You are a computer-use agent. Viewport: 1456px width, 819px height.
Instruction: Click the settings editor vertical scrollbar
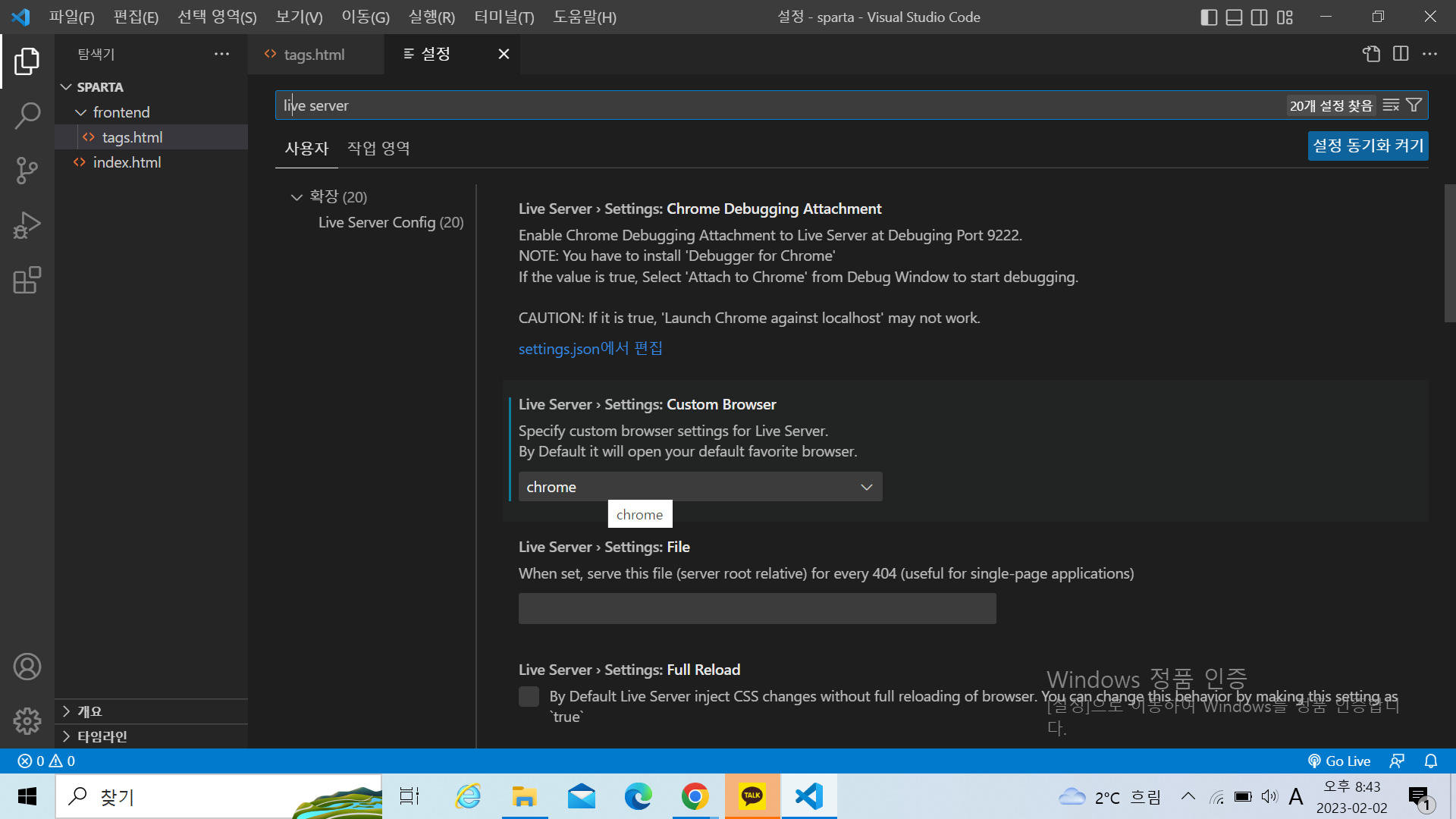pos(1449,253)
